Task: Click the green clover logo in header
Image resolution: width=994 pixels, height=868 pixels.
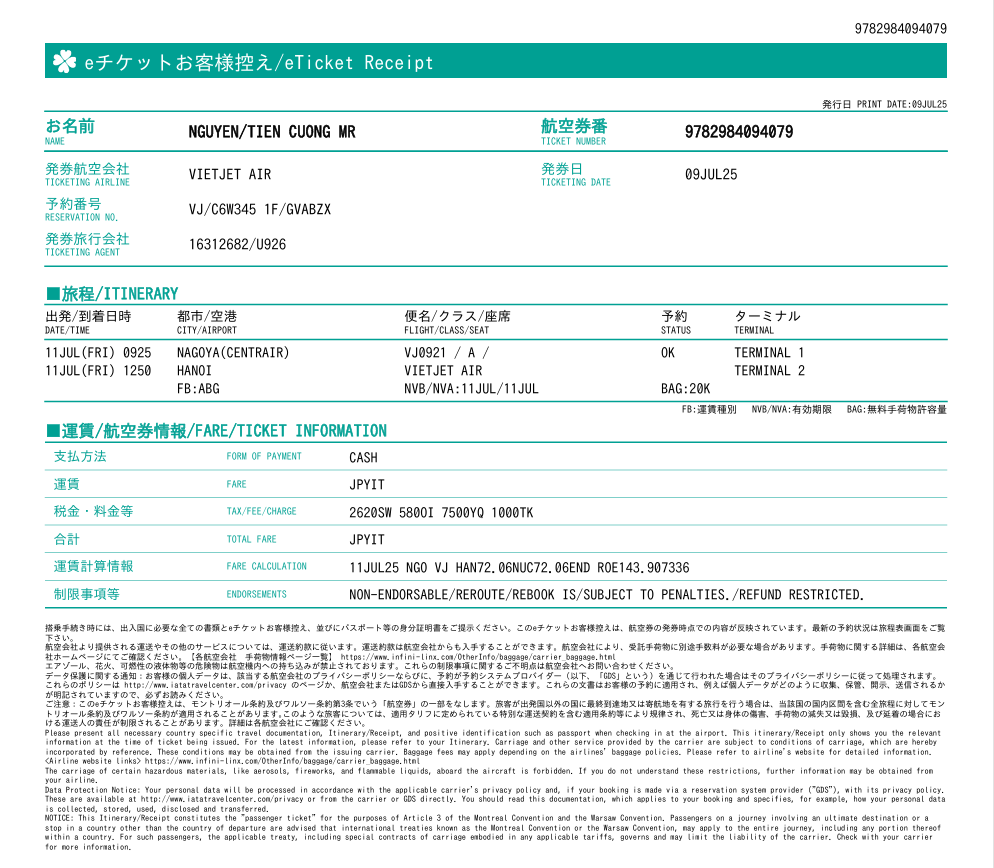Action: tap(64, 62)
